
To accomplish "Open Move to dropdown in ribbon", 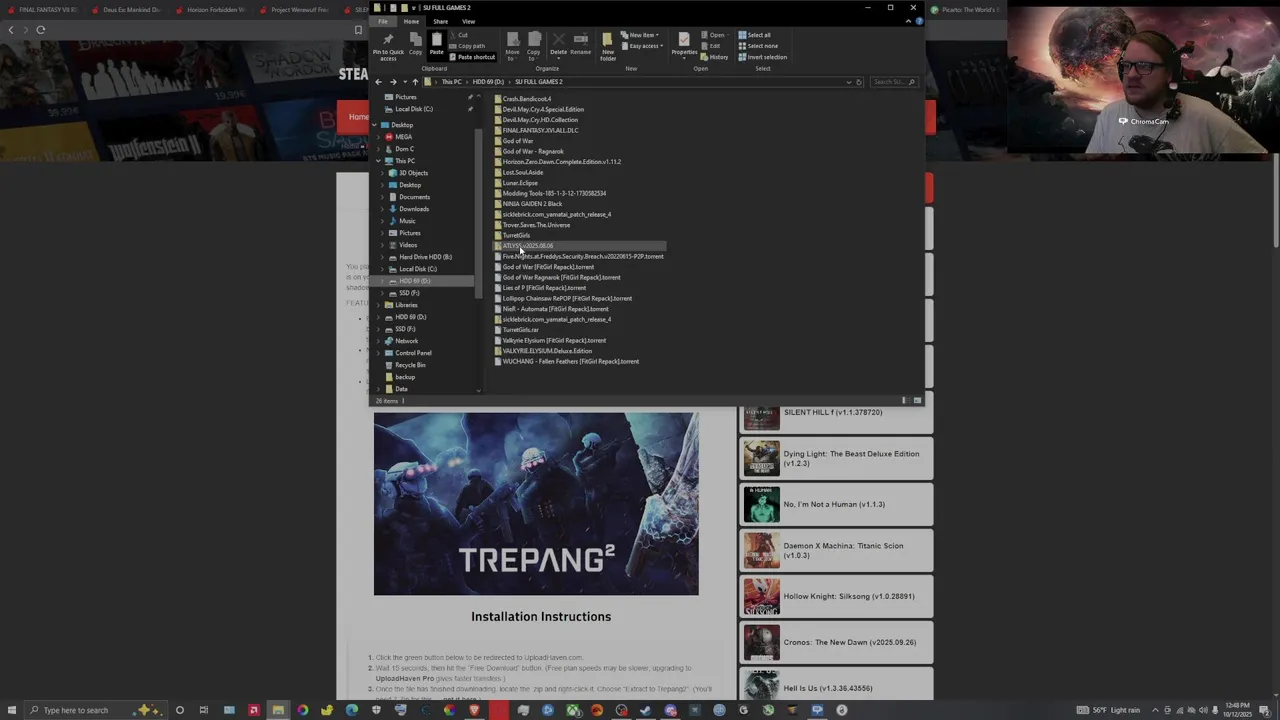I will [x=512, y=45].
